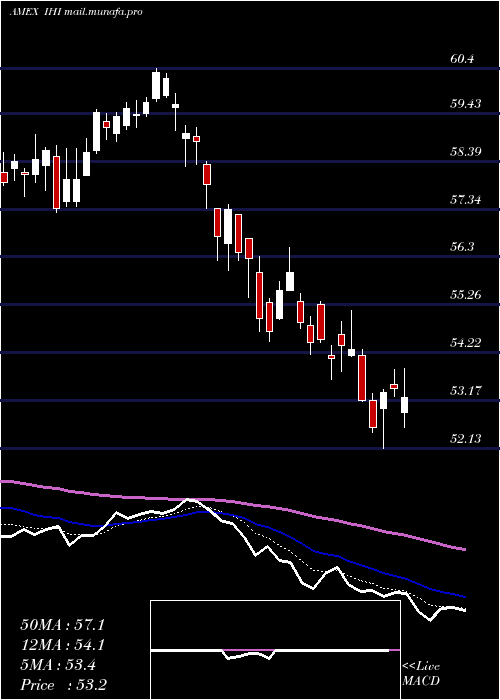
Task: Click inside the MACD histogram box
Action: point(275,650)
